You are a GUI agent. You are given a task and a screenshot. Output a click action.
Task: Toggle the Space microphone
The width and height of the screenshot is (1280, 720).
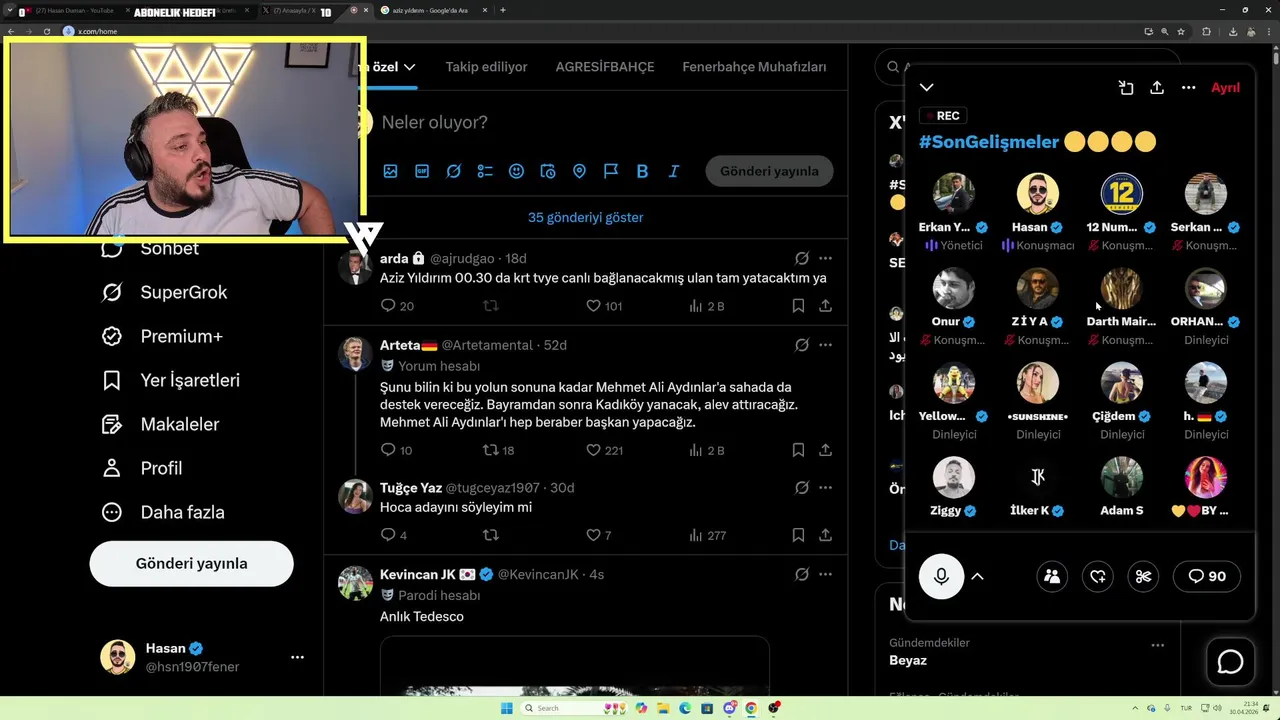tap(941, 576)
